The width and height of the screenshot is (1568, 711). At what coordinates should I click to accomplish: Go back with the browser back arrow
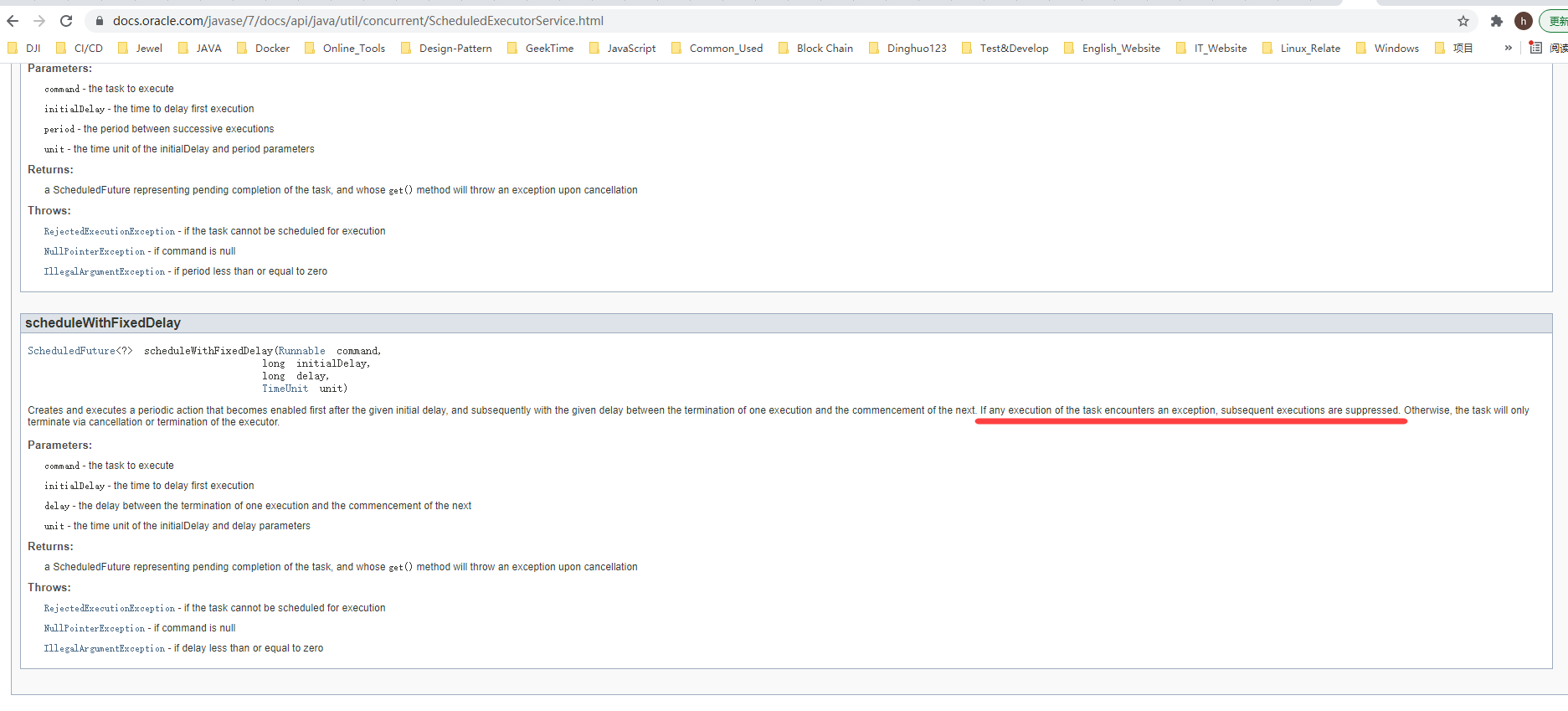pos(13,21)
